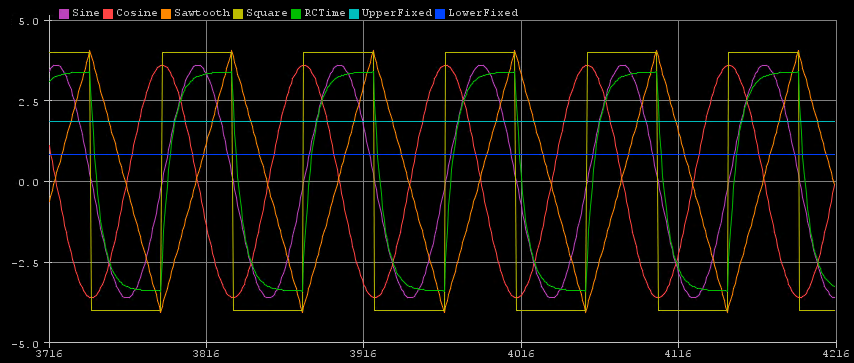This screenshot has width=854, height=363.
Task: Select the Sine legend label
Action: point(85,13)
